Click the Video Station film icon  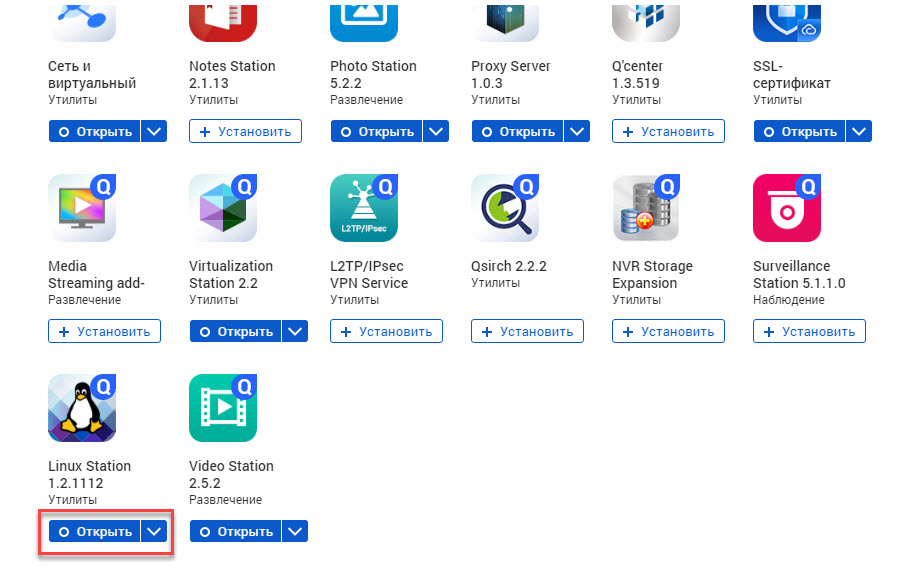223,408
